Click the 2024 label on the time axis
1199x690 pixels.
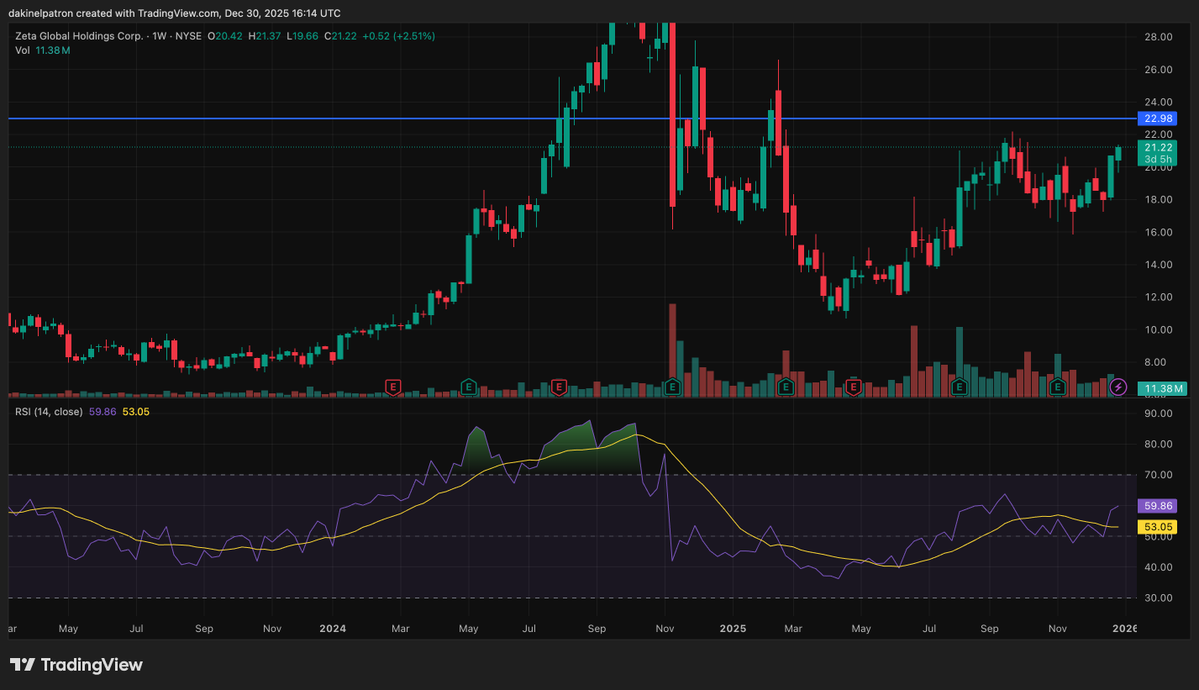pos(333,629)
